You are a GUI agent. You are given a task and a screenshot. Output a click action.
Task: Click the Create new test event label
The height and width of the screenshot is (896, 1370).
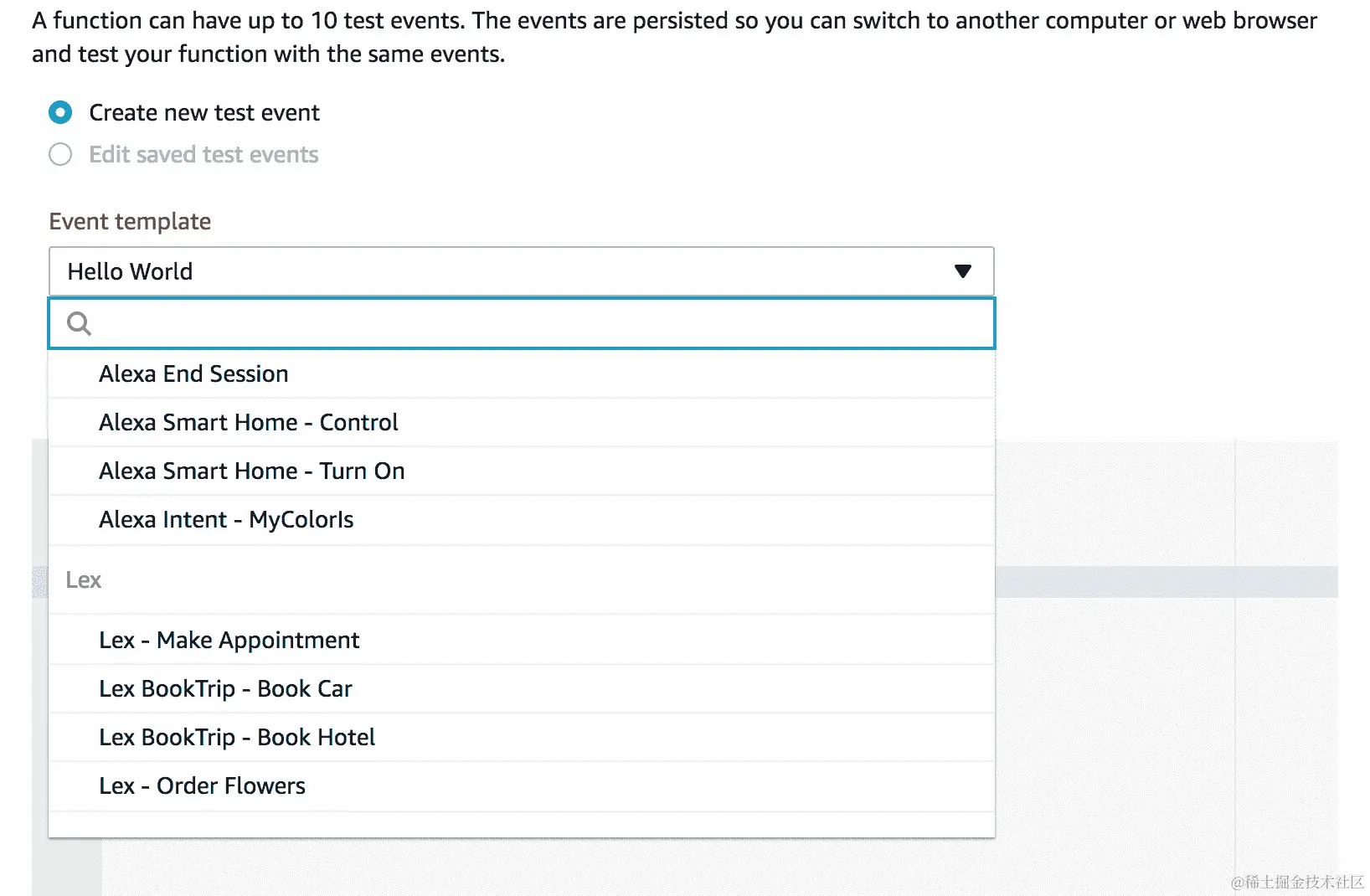tap(203, 112)
